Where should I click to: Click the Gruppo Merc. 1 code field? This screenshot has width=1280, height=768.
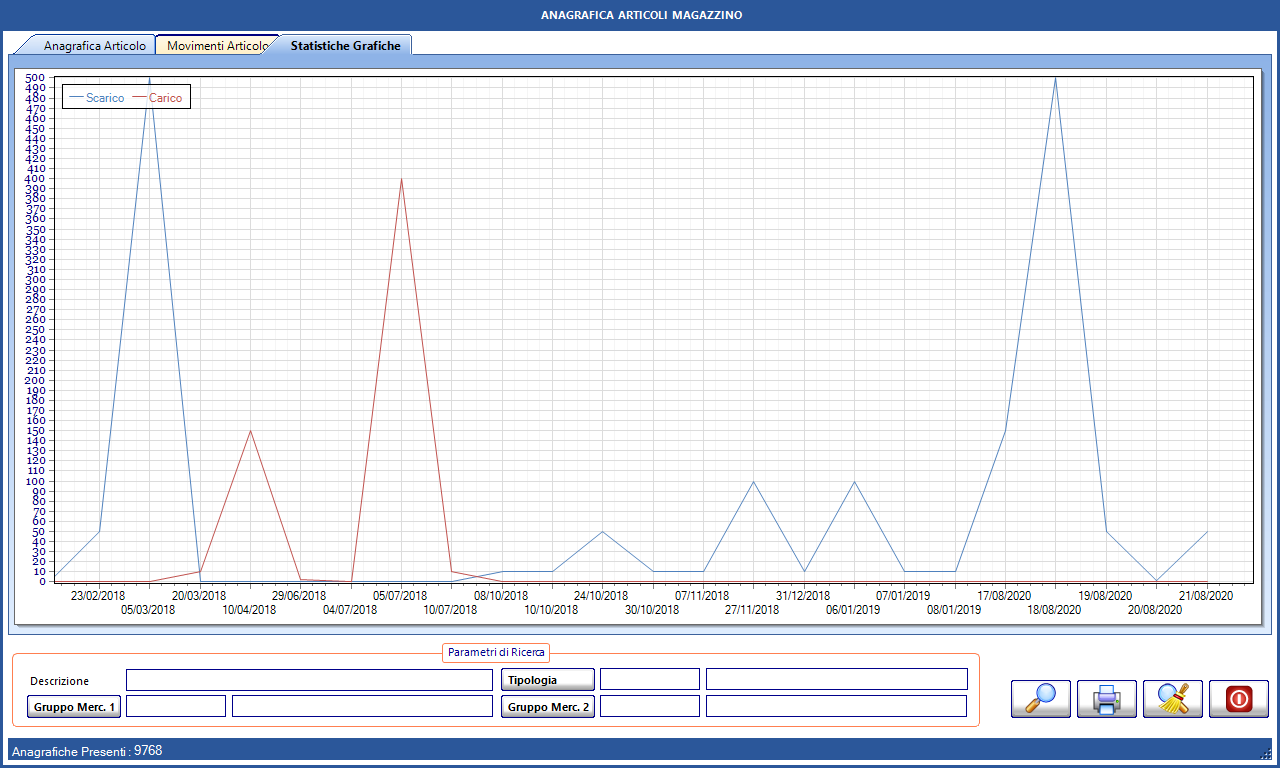point(176,707)
